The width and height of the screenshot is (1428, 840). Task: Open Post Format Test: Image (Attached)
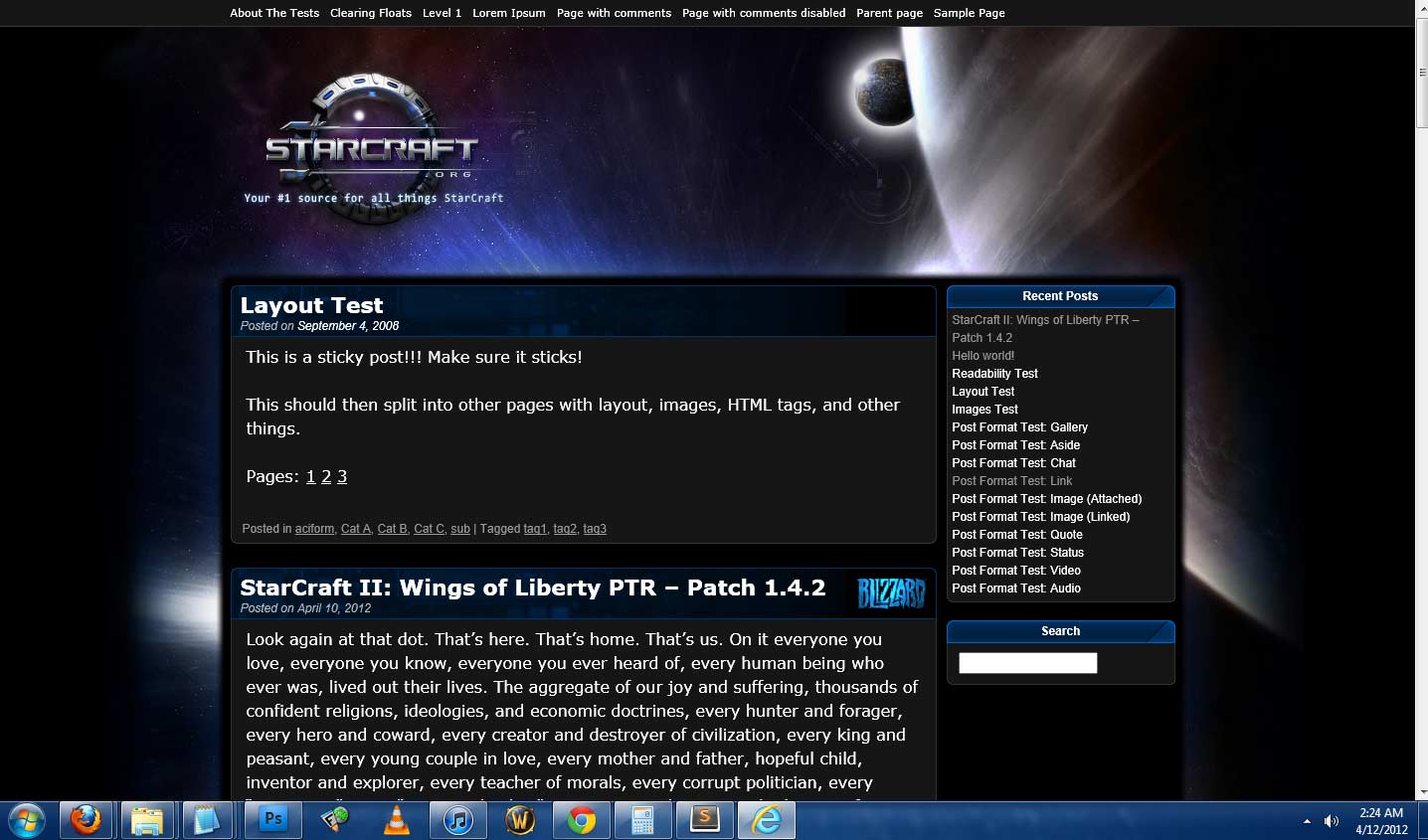[x=1047, y=499]
